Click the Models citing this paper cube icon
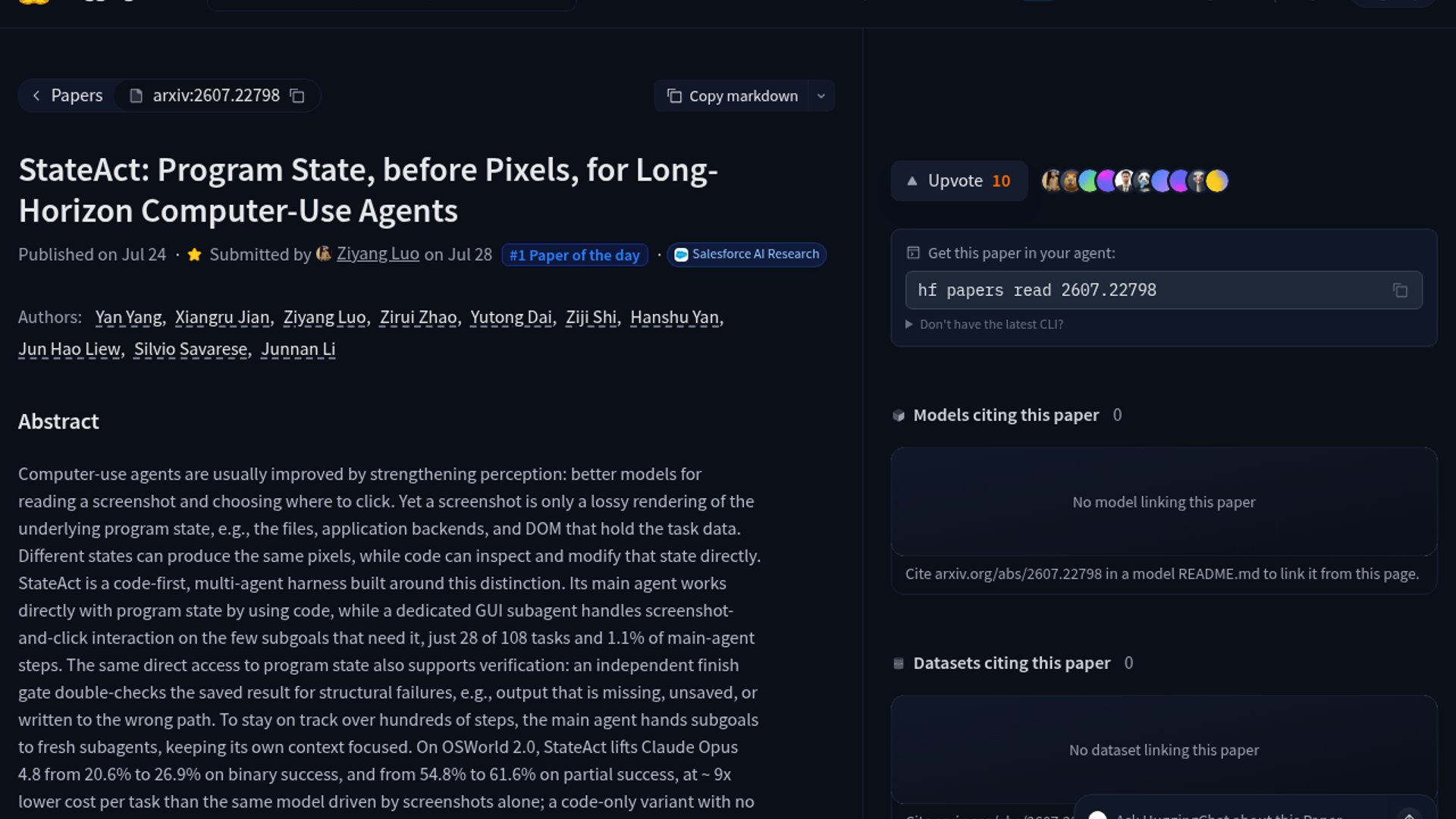This screenshot has width=1456, height=819. point(899,416)
